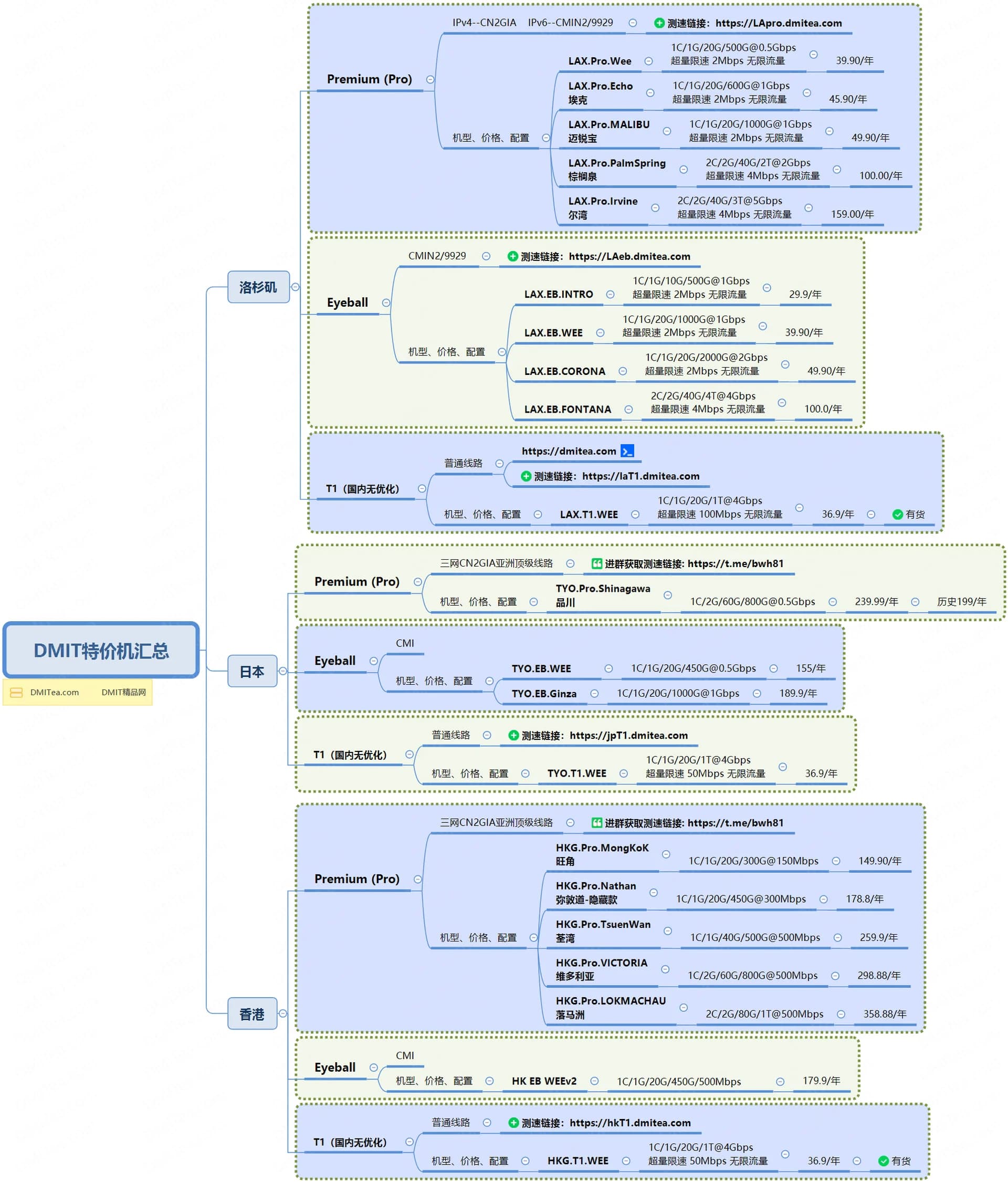
Task: Open the https://LApro.dmitea.com speed test link
Action: [778, 24]
